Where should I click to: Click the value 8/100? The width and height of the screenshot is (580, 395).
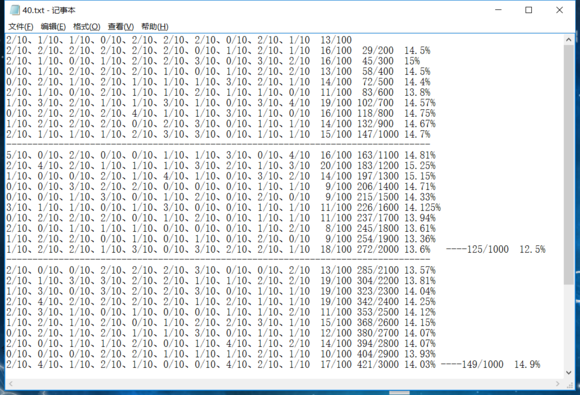tap(338, 229)
